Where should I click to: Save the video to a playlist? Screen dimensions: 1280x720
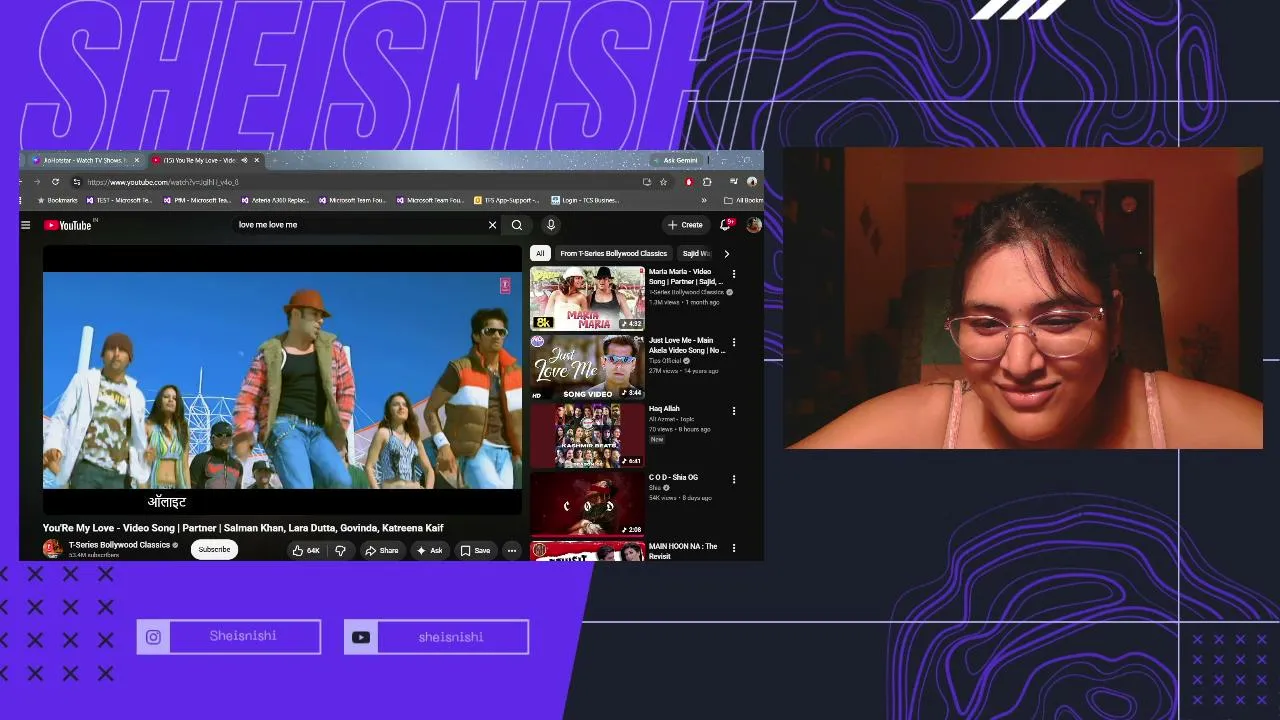point(476,550)
